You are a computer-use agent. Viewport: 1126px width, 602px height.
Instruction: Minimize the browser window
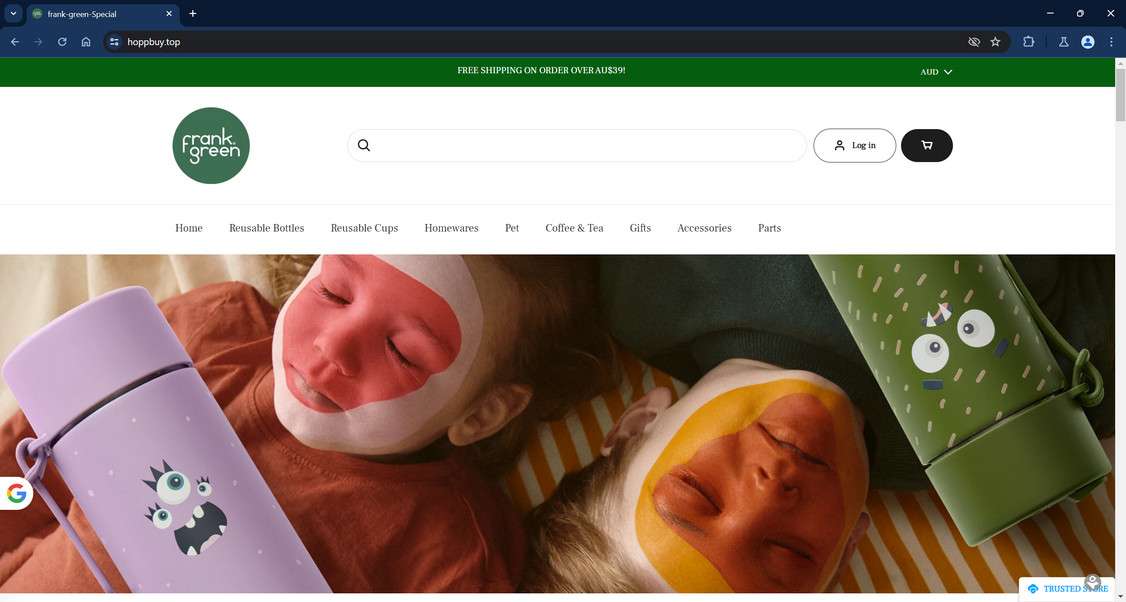[1050, 13]
